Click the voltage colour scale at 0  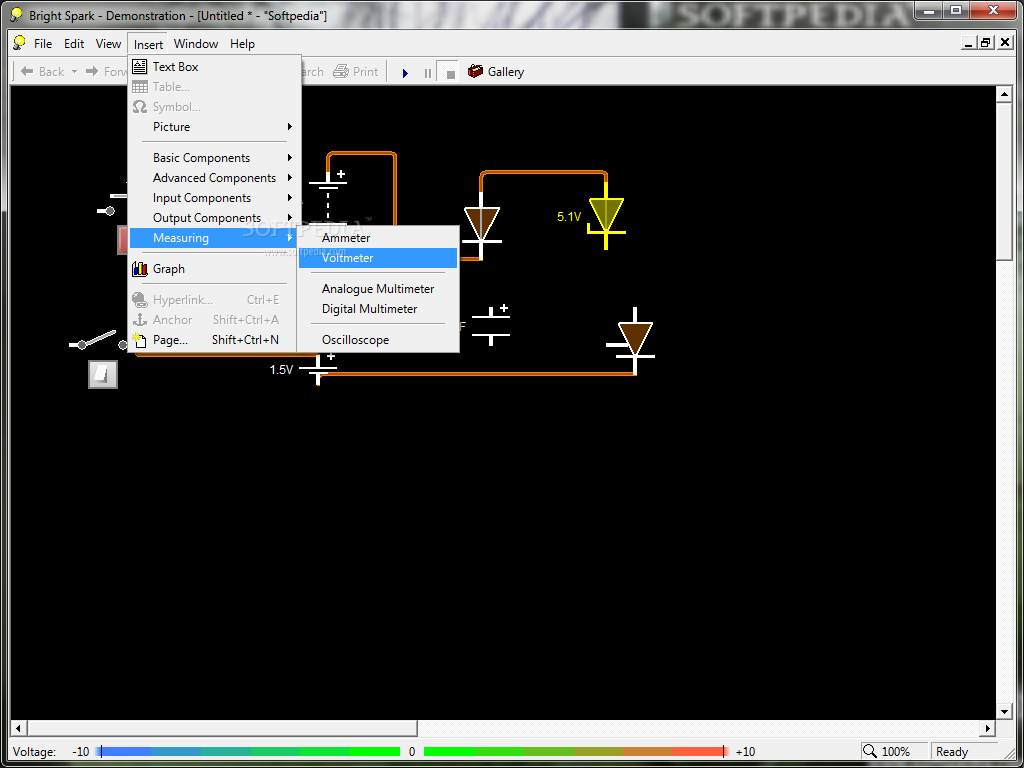pyautogui.click(x=412, y=752)
